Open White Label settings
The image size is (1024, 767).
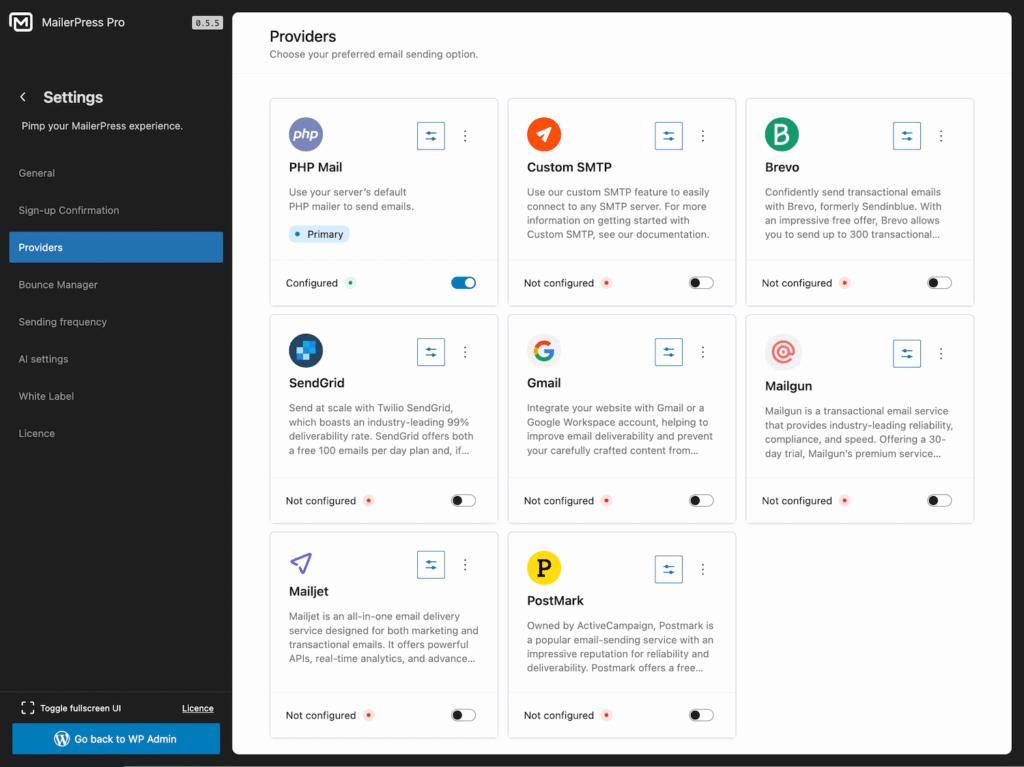pyautogui.click(x=116, y=397)
